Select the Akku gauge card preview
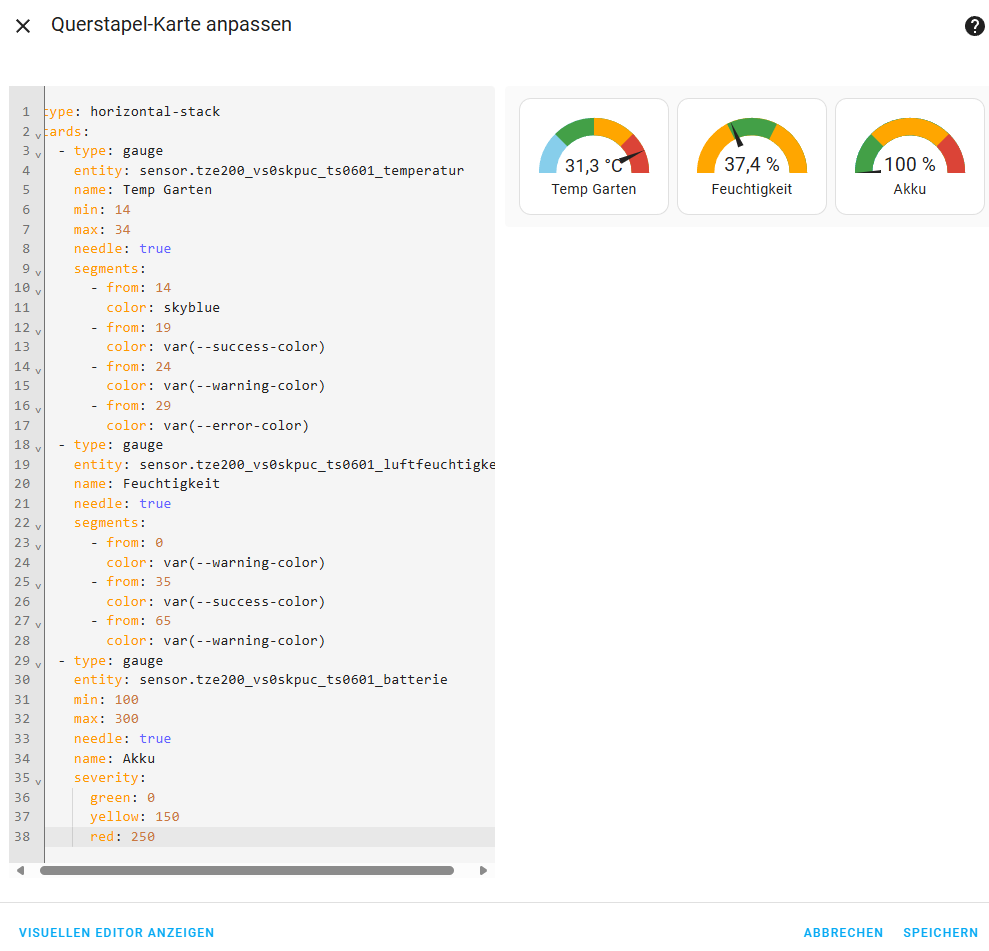Screen dimensions: 989x951 coord(910,156)
